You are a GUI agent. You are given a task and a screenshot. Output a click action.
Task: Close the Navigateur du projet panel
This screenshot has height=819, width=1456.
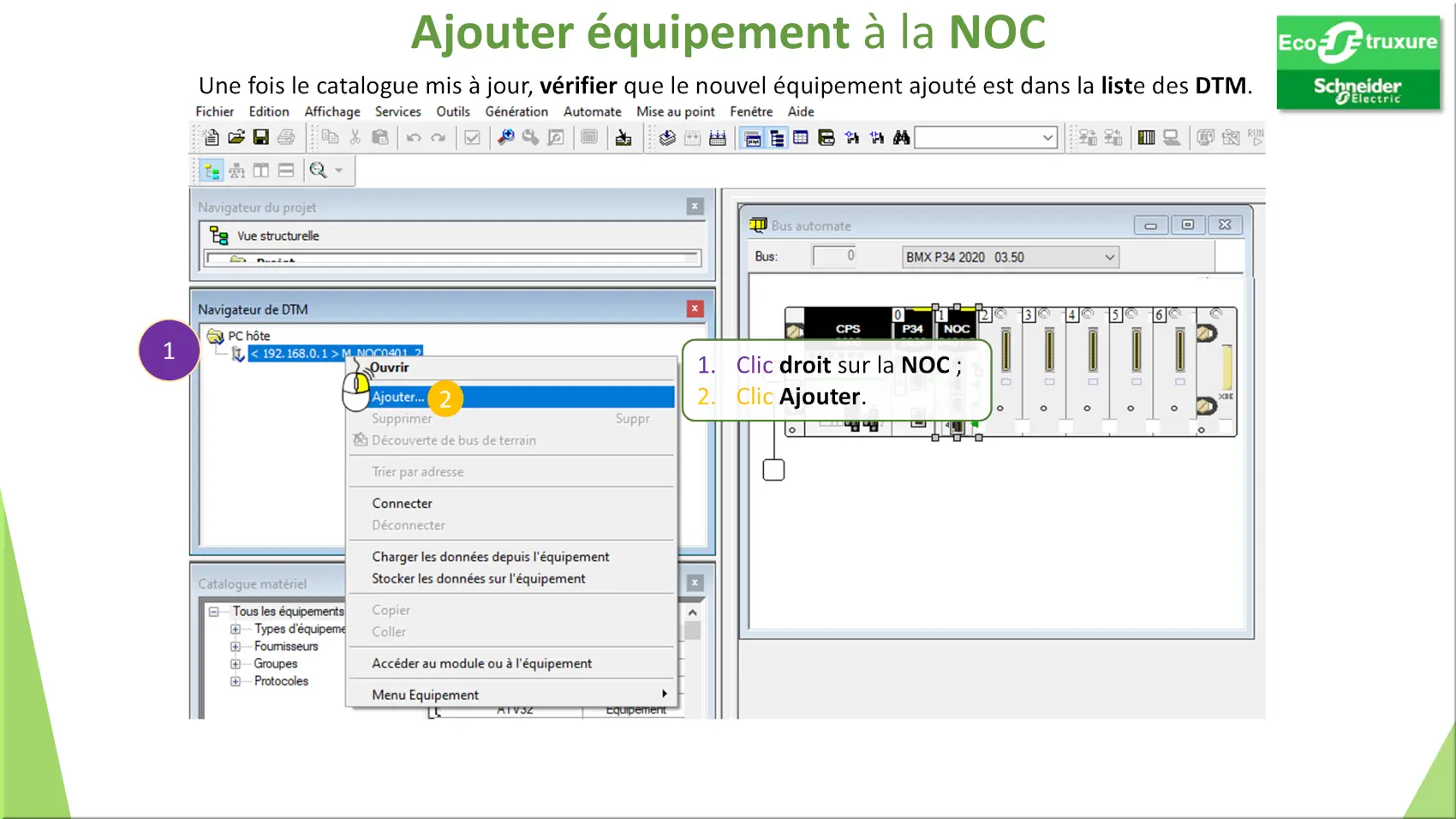click(x=695, y=206)
